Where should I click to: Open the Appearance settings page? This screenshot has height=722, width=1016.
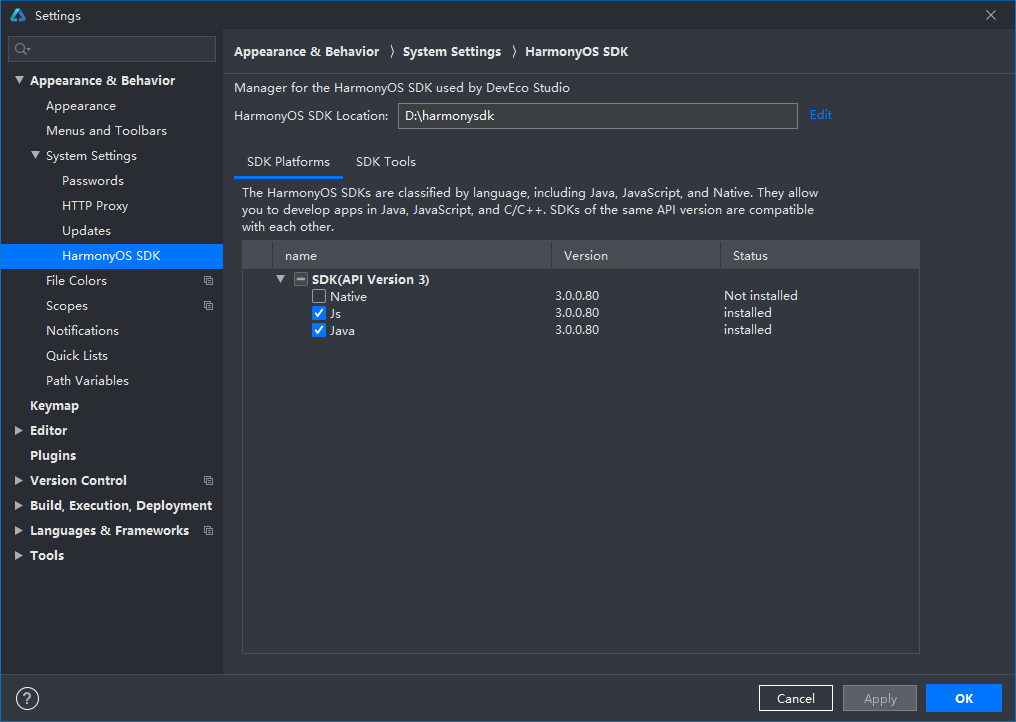81,106
